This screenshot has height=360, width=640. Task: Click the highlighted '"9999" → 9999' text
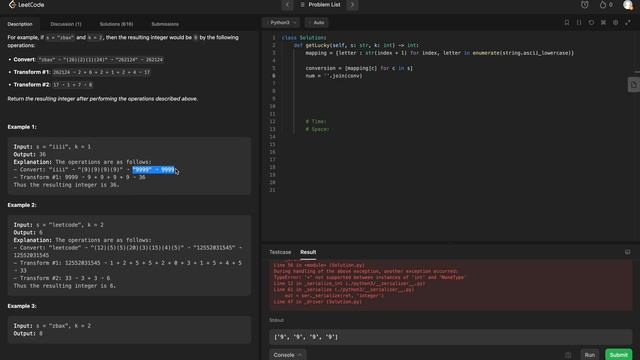[153, 170]
